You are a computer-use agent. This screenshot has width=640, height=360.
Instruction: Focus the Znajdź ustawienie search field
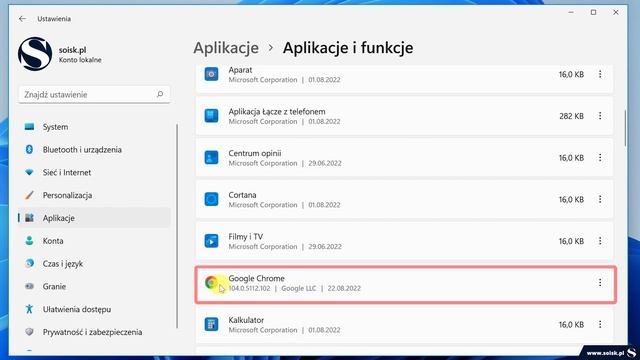pyautogui.click(x=94, y=95)
